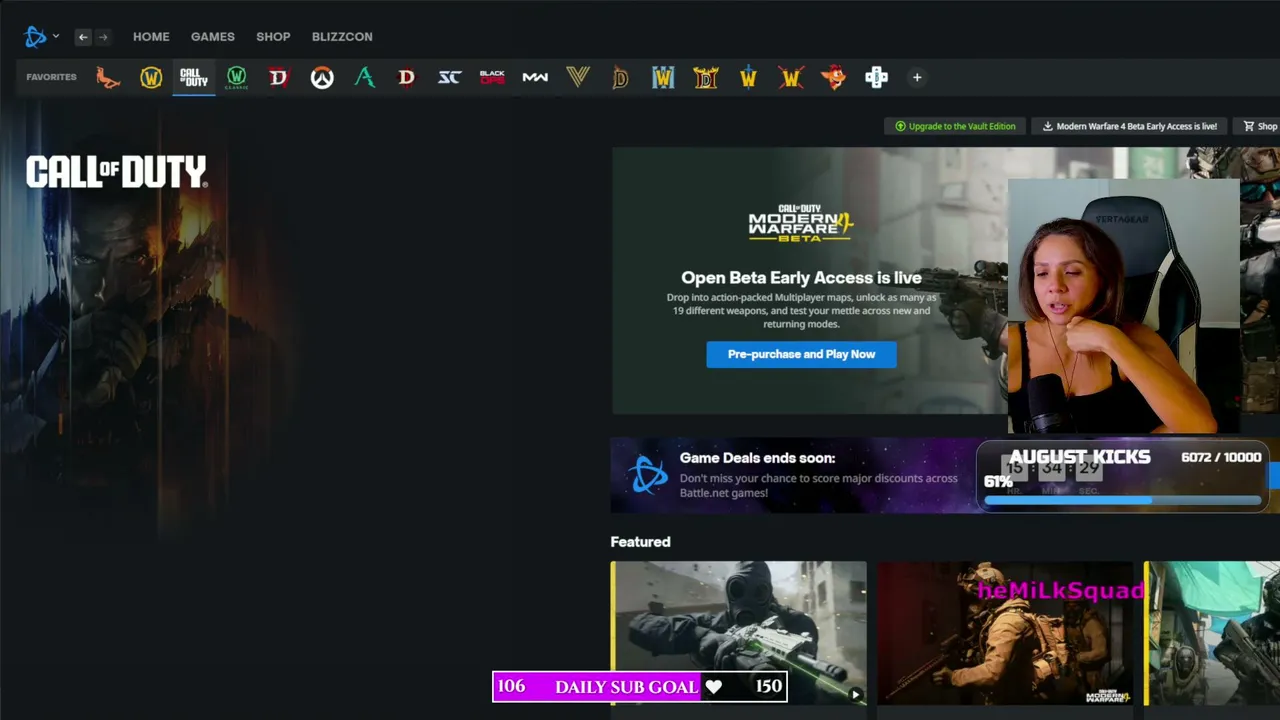Select the Overwatch icon in favorites
This screenshot has width=1280, height=720.
click(x=322, y=77)
